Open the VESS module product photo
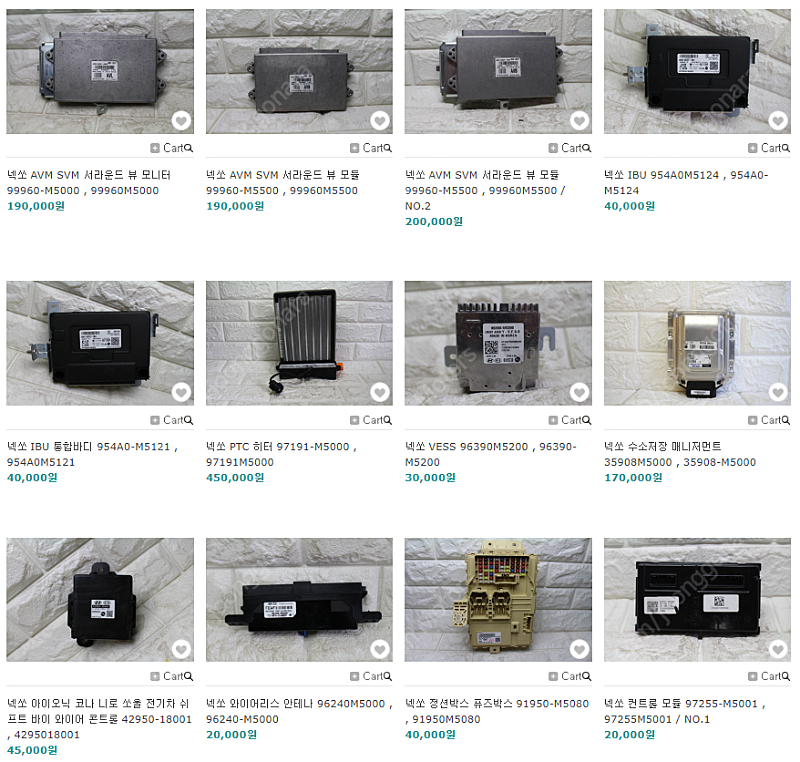The height and width of the screenshot is (762, 800). (x=498, y=343)
